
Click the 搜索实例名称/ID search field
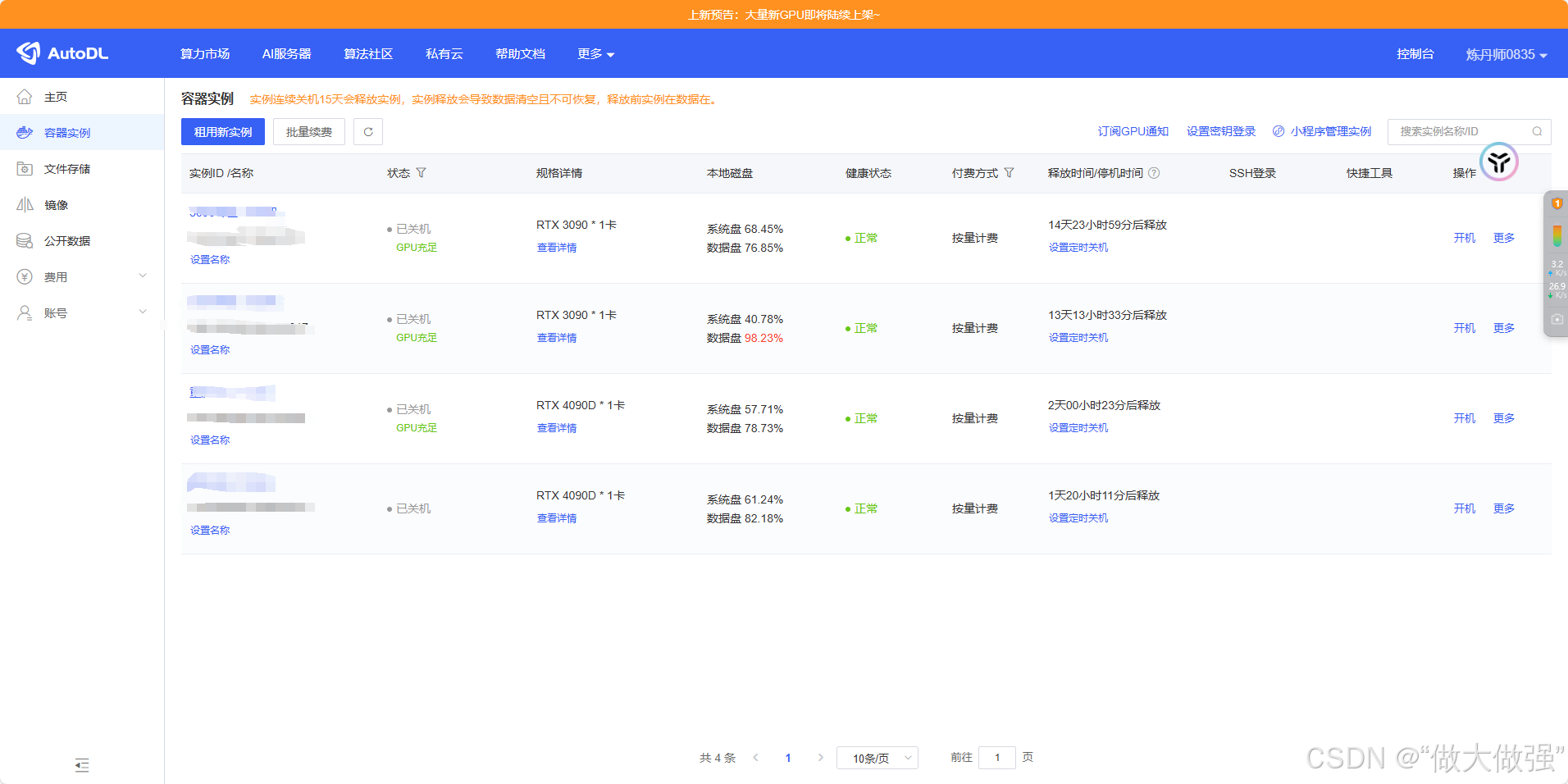click(1460, 131)
